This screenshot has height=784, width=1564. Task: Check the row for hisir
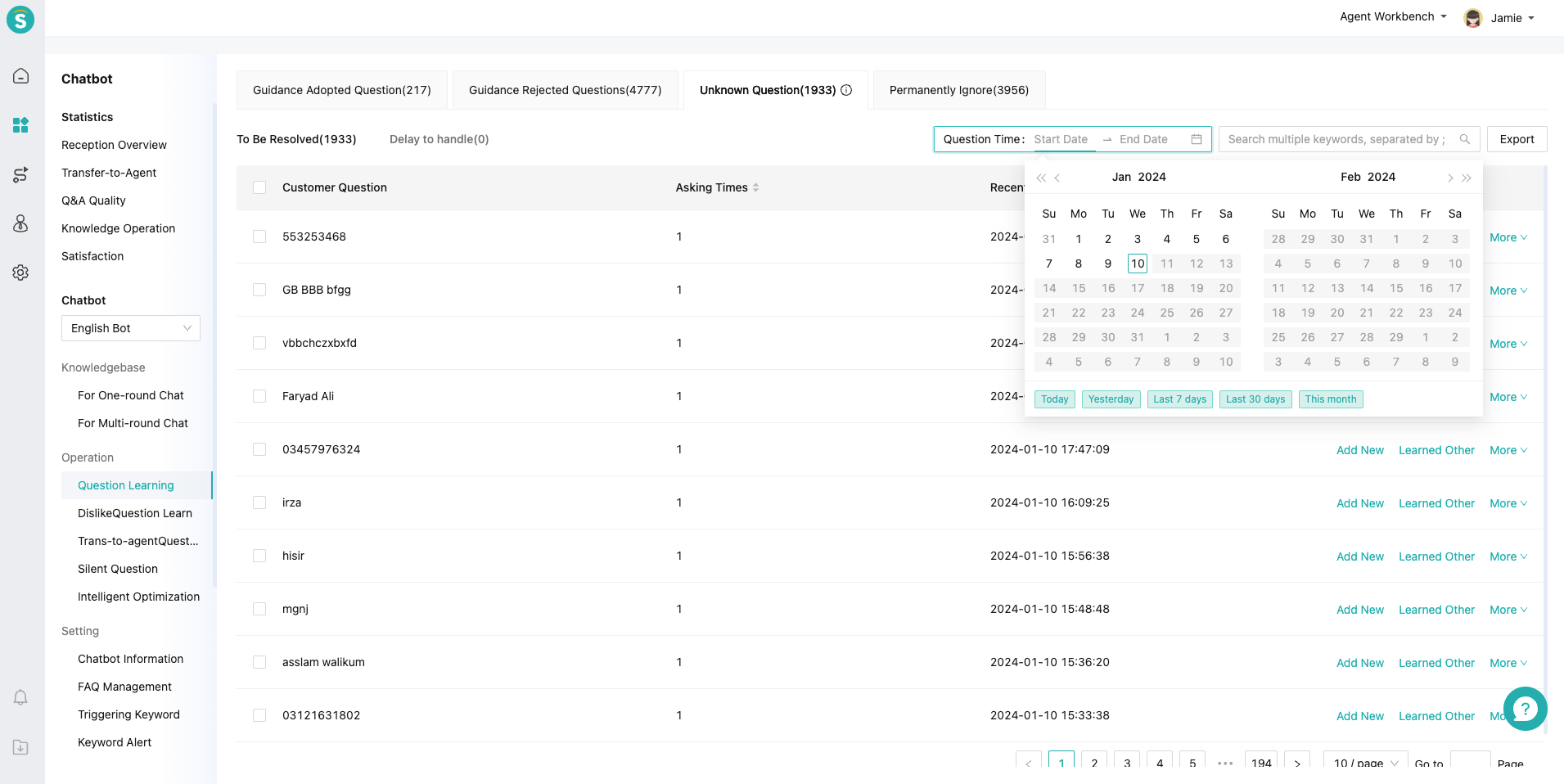[x=259, y=556]
